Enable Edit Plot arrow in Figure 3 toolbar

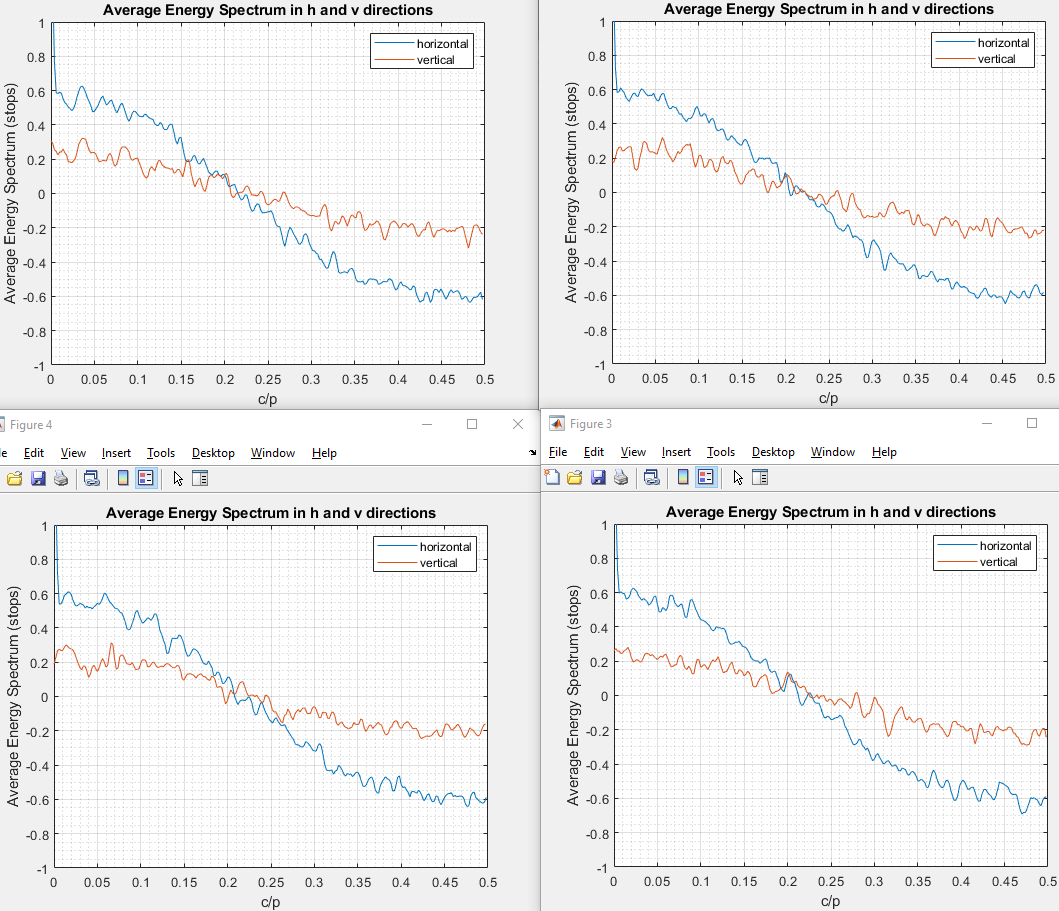pyautogui.click(x=738, y=478)
